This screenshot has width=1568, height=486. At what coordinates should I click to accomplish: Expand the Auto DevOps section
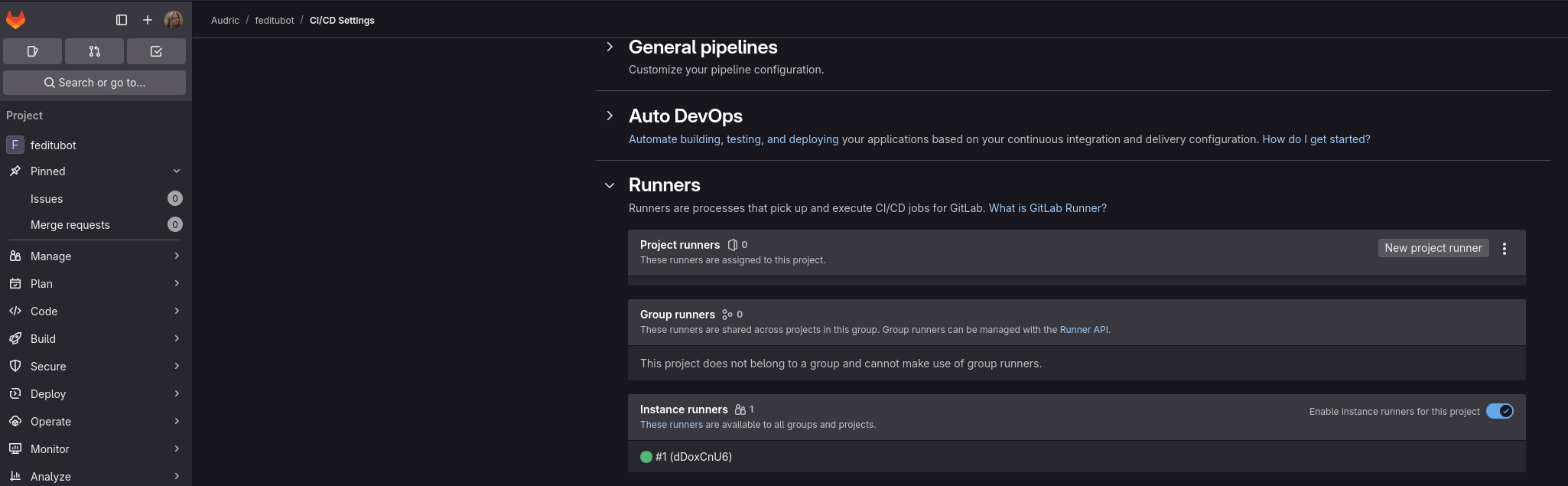pos(610,116)
